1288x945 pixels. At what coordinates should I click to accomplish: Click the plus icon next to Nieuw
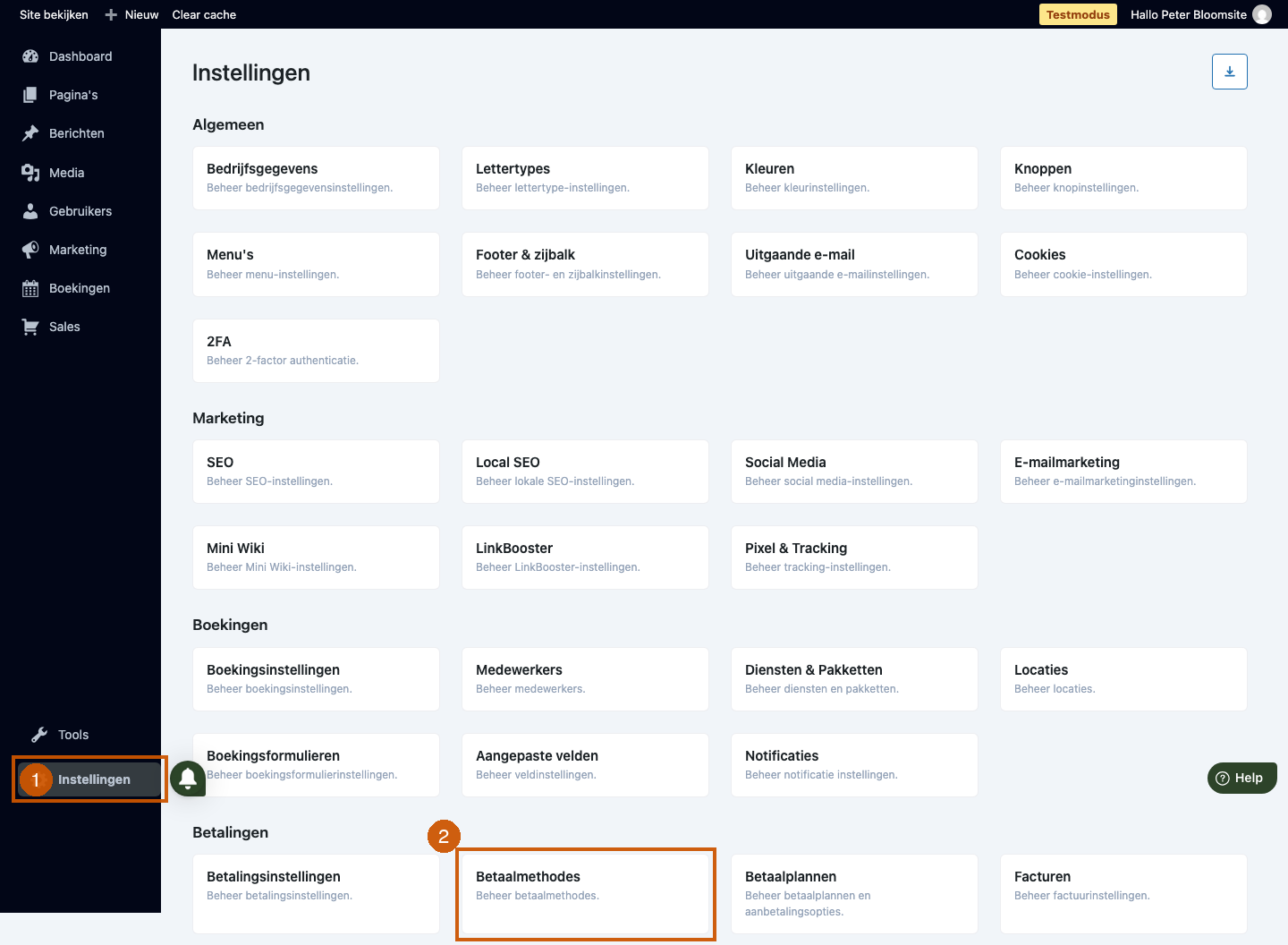click(111, 14)
